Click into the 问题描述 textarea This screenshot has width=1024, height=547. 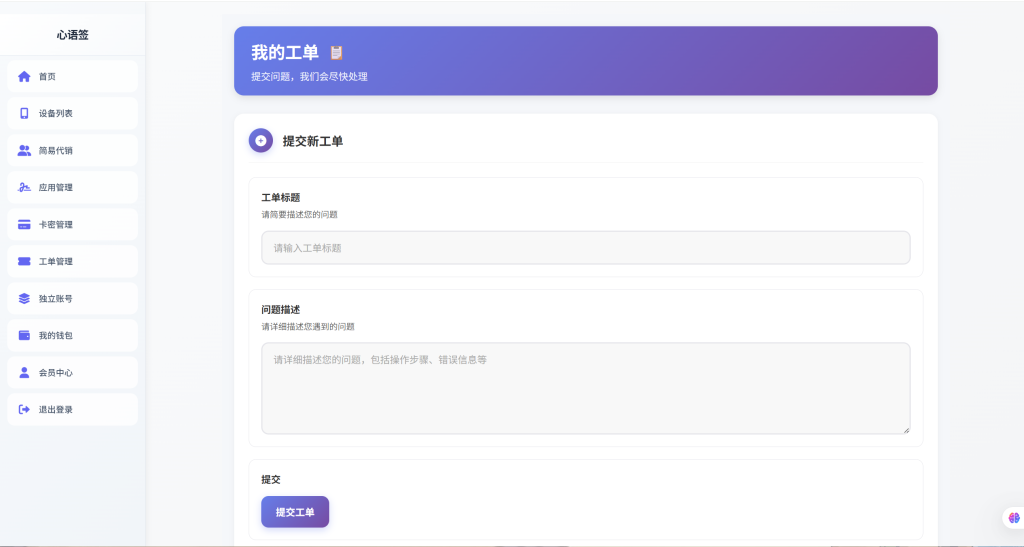click(x=586, y=388)
